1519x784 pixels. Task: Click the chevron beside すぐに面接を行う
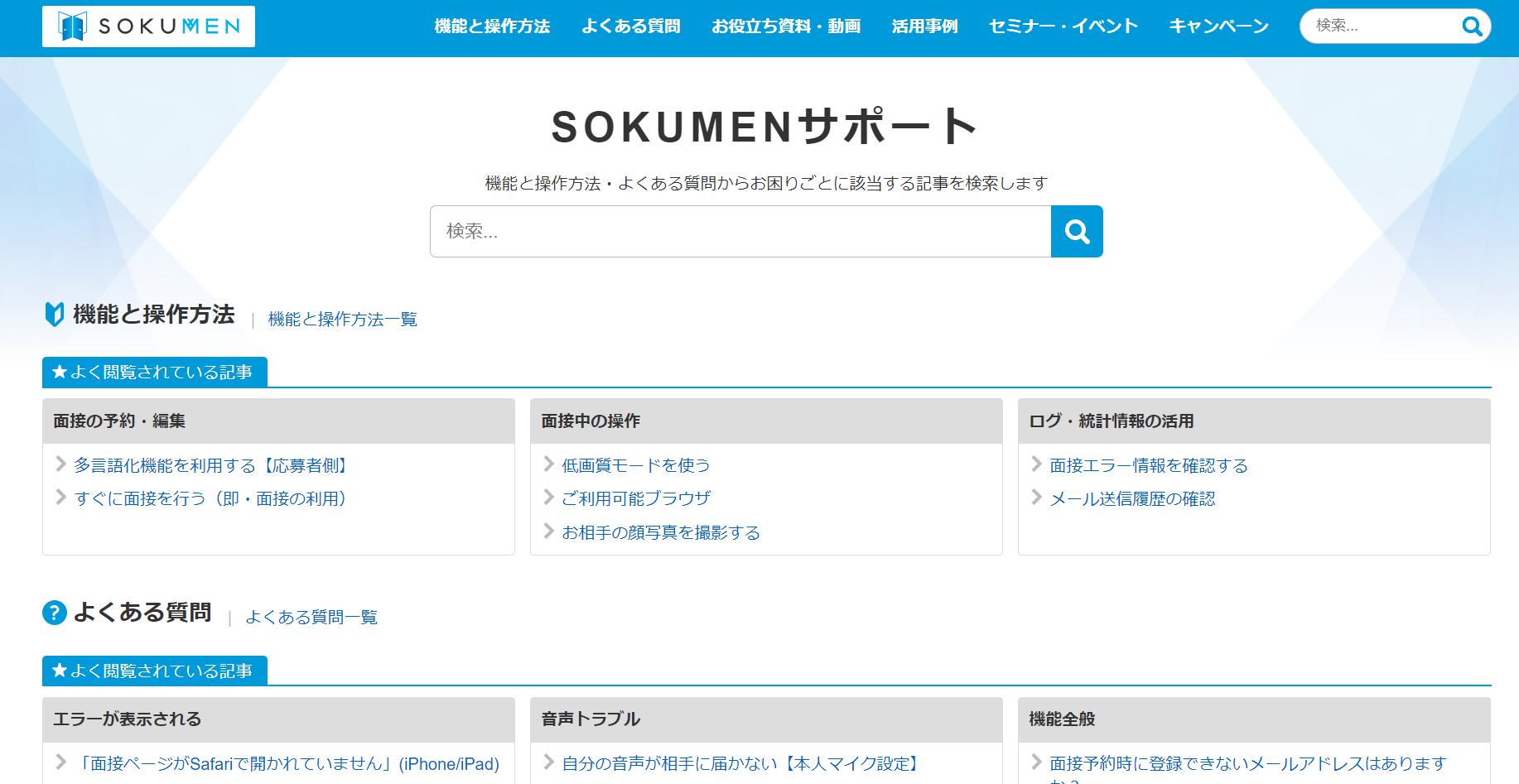(60, 498)
